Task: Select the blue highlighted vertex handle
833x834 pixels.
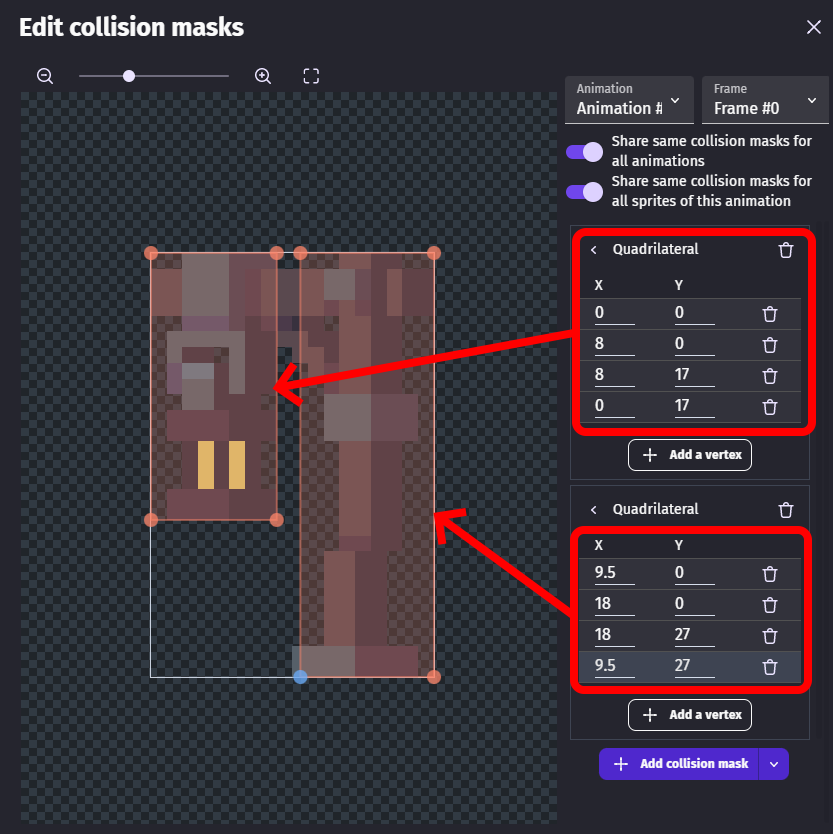Action: (x=300, y=677)
